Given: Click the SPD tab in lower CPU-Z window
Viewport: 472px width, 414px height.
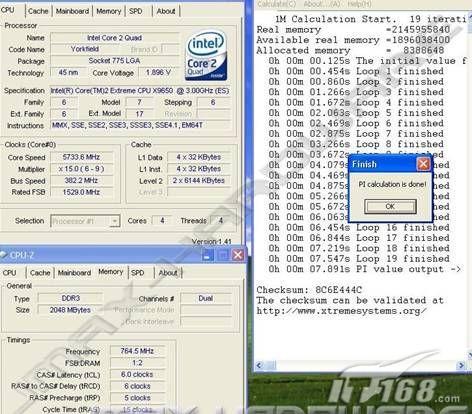Looking at the screenshot, I should (138, 273).
